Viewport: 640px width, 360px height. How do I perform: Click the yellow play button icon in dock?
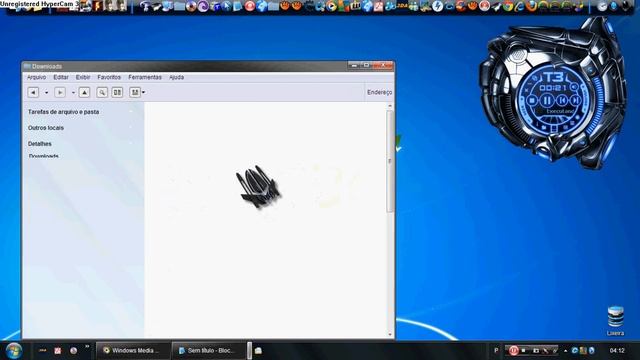point(332,6)
